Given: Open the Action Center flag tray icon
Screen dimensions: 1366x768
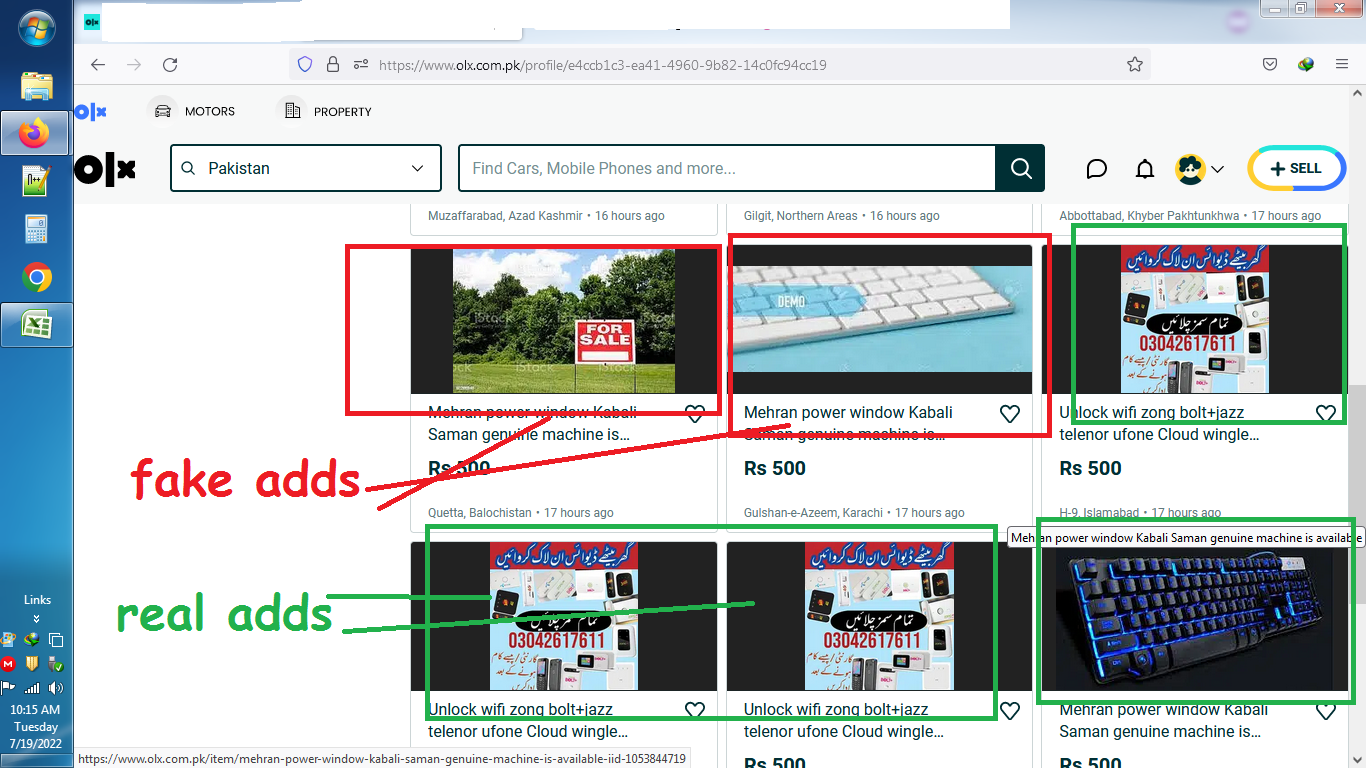Looking at the screenshot, I should pyautogui.click(x=9, y=688).
